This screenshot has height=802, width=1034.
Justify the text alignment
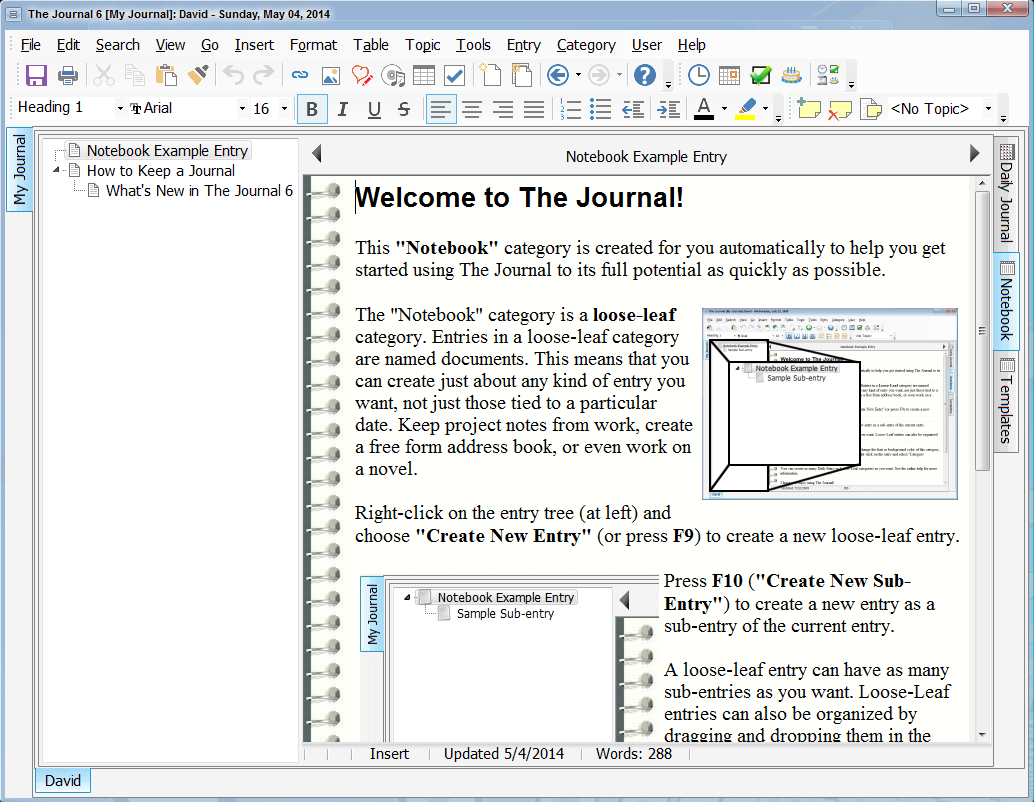(x=534, y=109)
